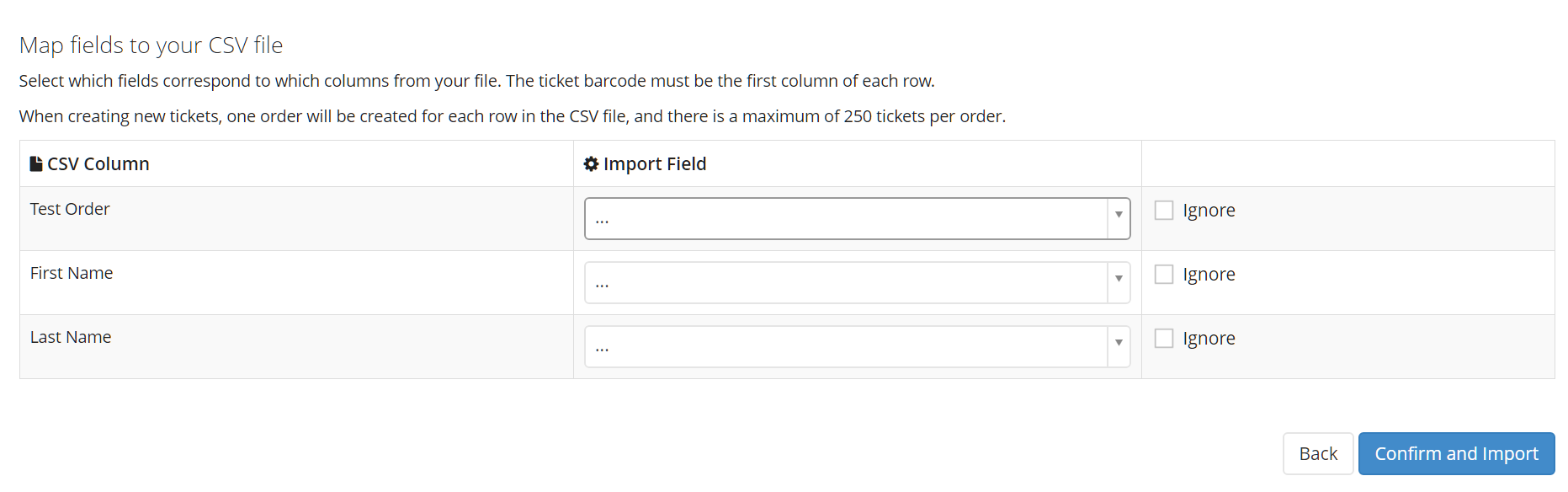Enable Ignore checkbox for First Name row
The height and width of the screenshot is (492, 1568).
coord(1164,274)
